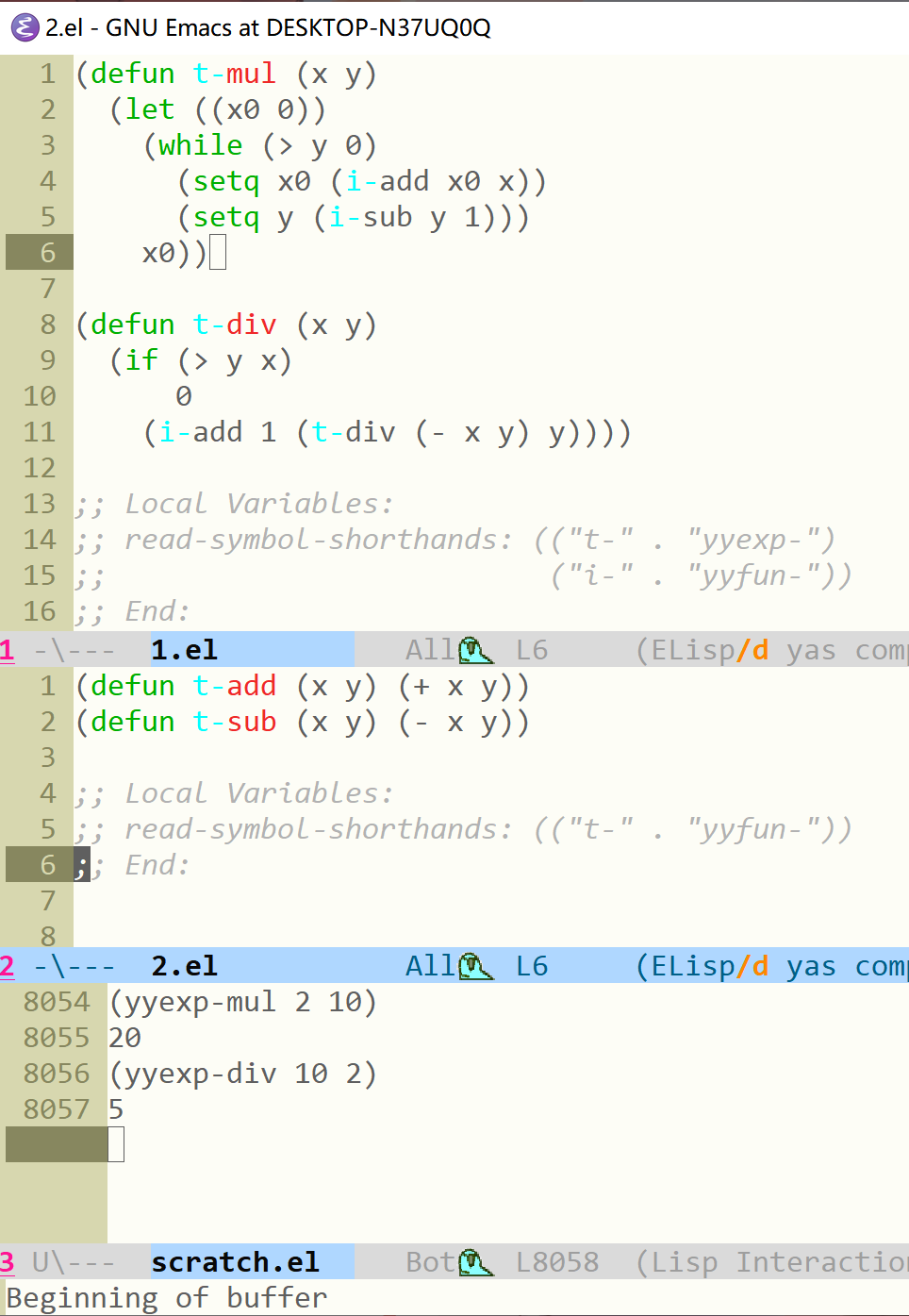
Task: Select window number 2 indicator
Action: [x=8, y=966]
